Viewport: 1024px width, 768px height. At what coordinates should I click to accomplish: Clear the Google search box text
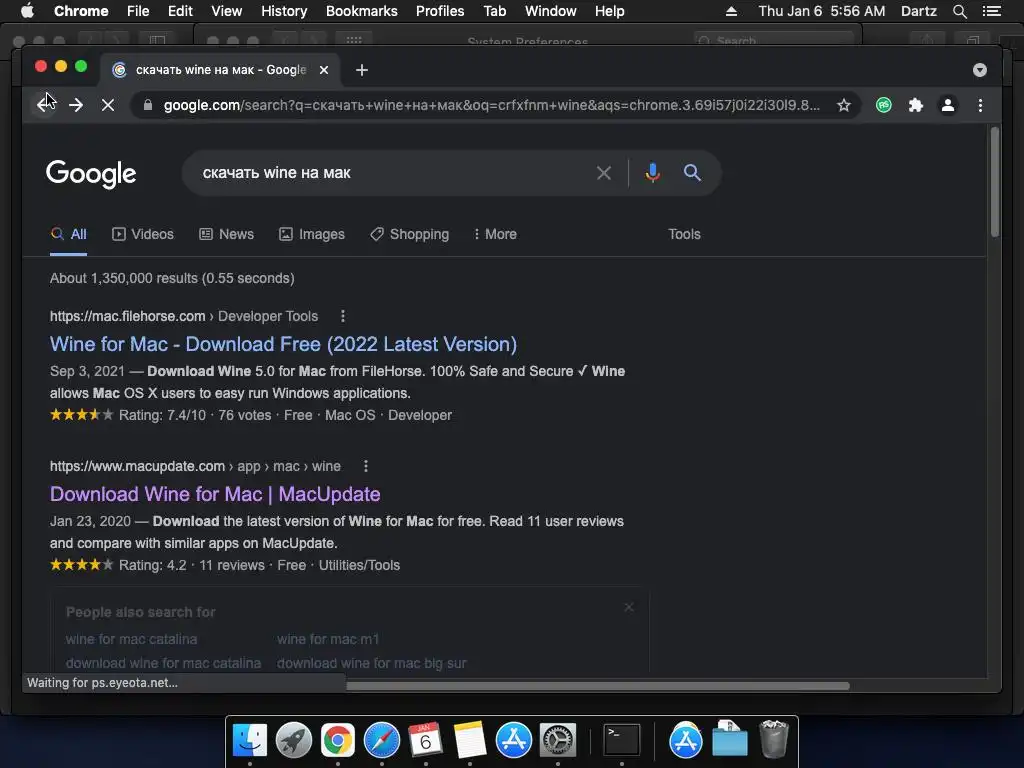(x=604, y=173)
